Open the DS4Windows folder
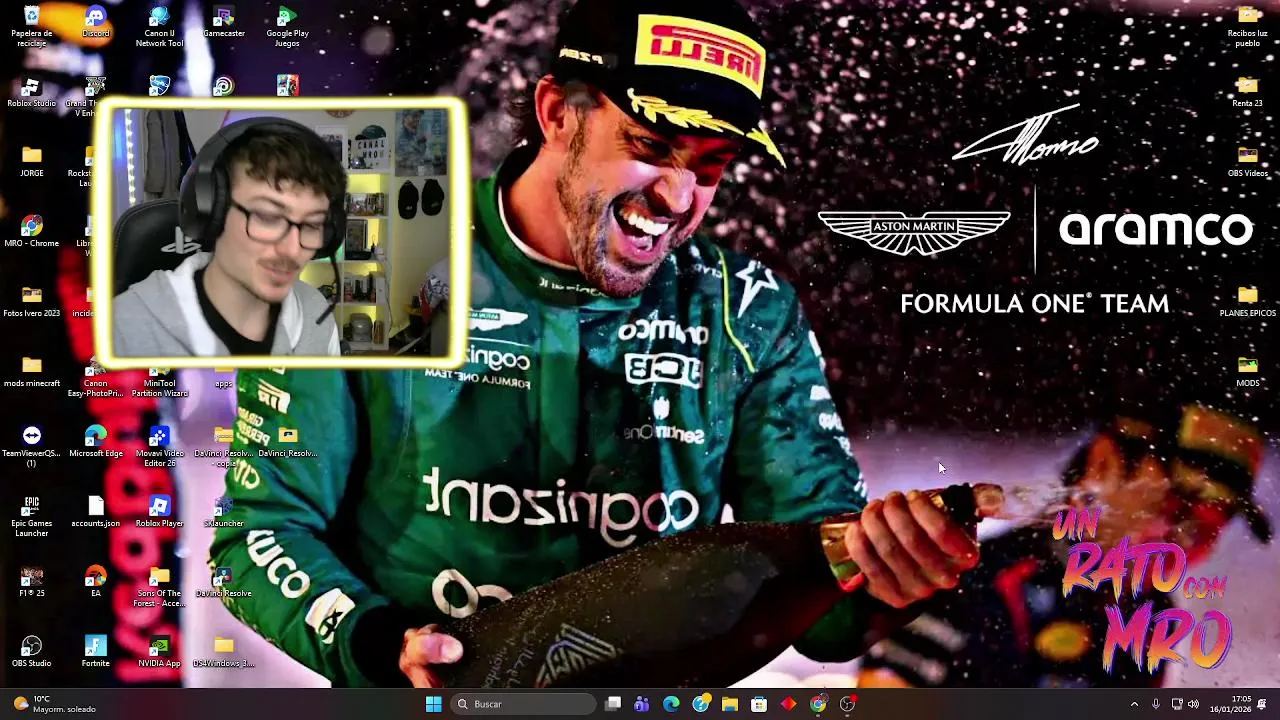 click(x=224, y=652)
